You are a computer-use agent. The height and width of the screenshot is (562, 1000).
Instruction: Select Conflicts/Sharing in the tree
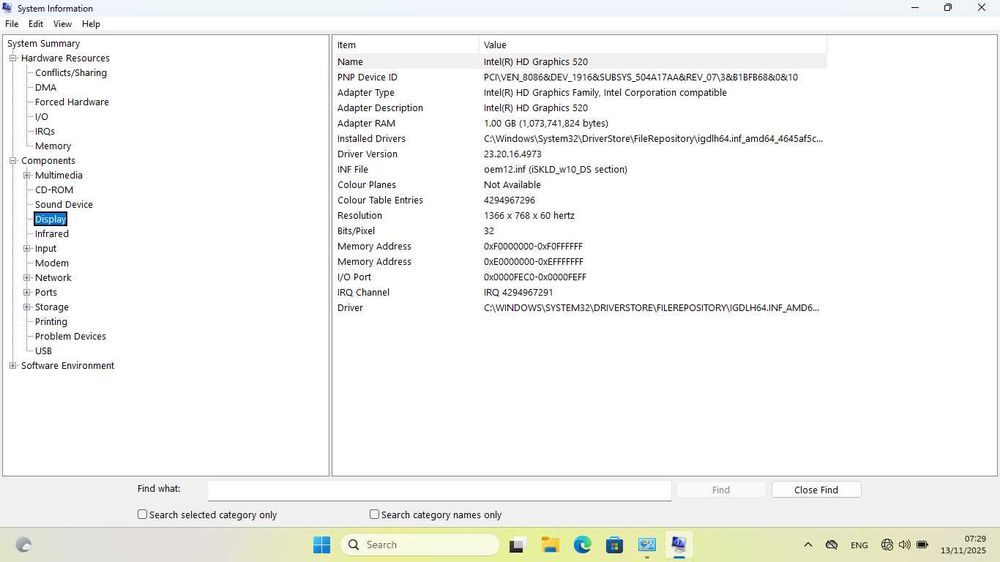point(71,73)
